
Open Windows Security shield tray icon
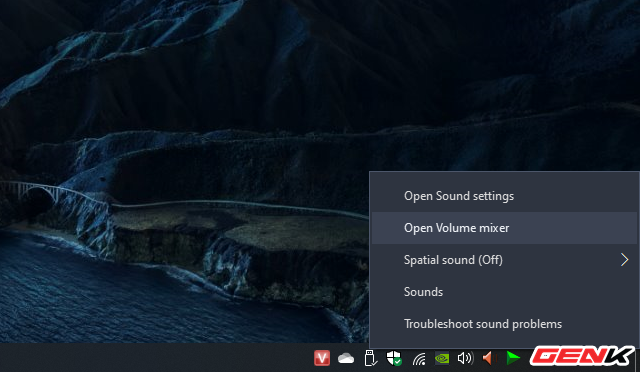394,358
